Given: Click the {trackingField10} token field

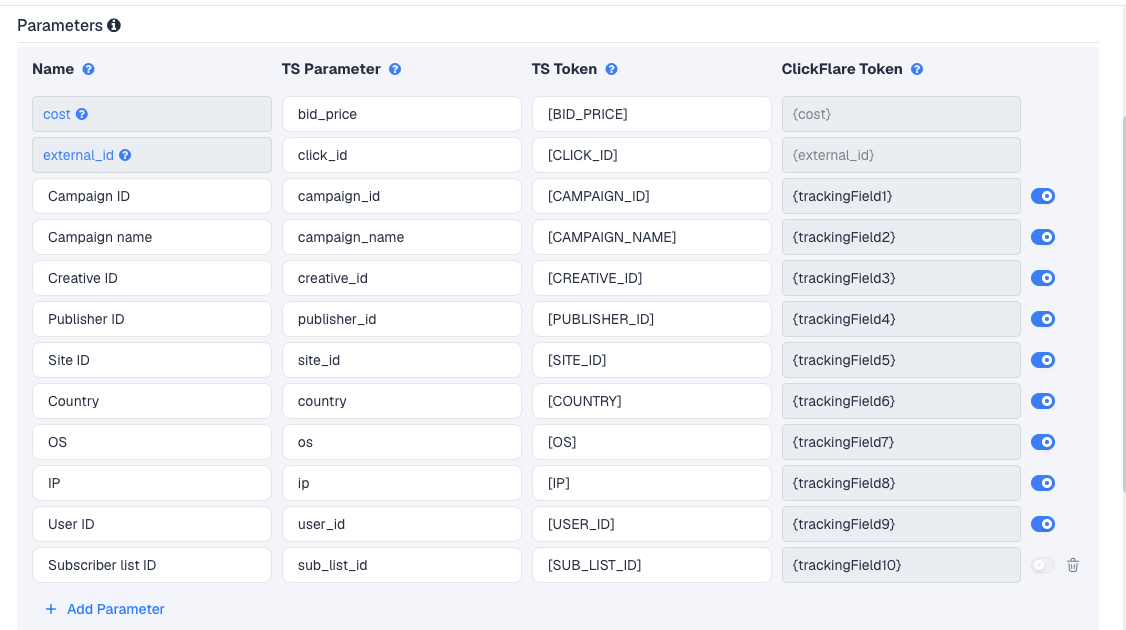Looking at the screenshot, I should click(901, 565).
